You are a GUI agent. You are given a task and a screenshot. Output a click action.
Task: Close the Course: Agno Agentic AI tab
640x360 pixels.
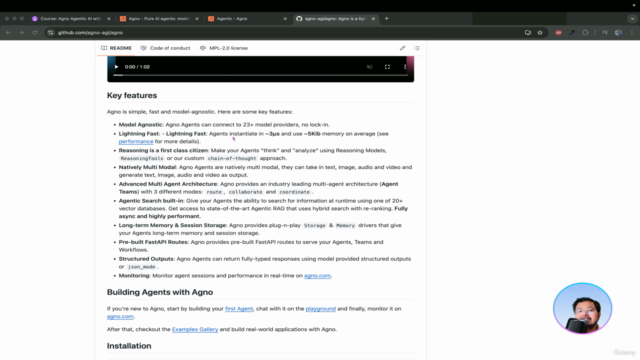[x=109, y=19]
